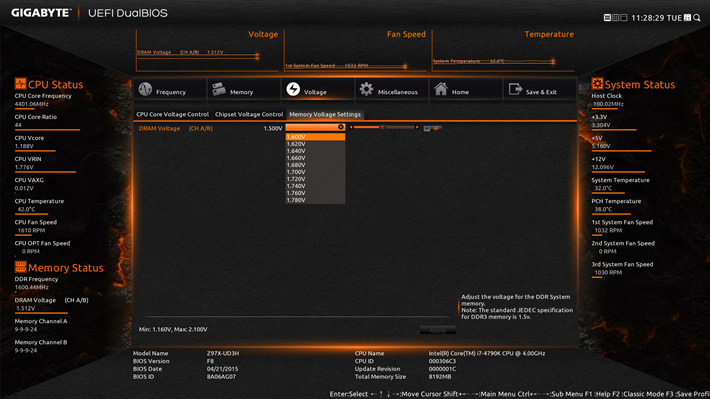Click the Fan Speed graph panel
The height and width of the screenshot is (399, 710).
(x=355, y=51)
